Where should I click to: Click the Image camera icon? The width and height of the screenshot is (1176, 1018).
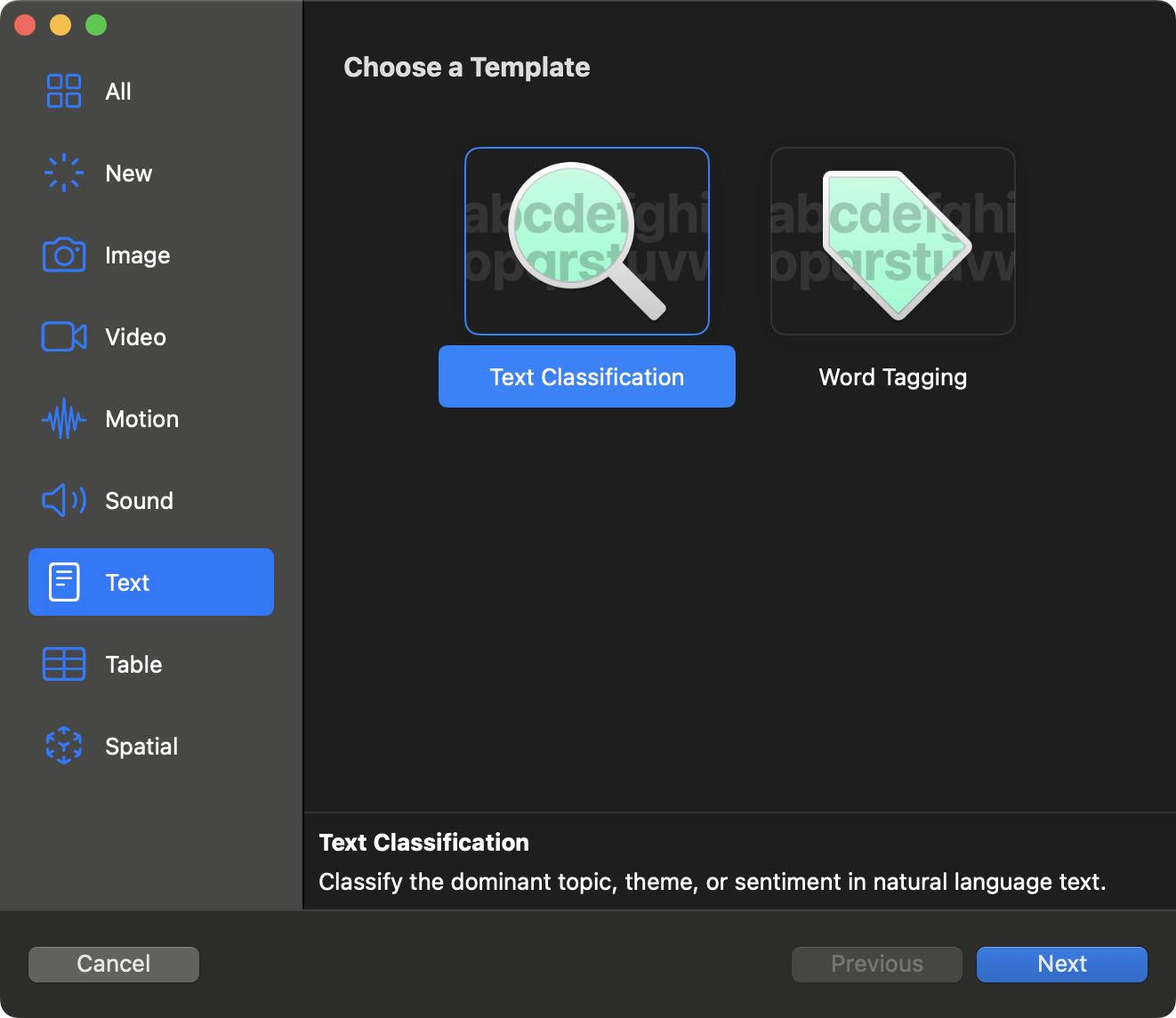pyautogui.click(x=64, y=254)
